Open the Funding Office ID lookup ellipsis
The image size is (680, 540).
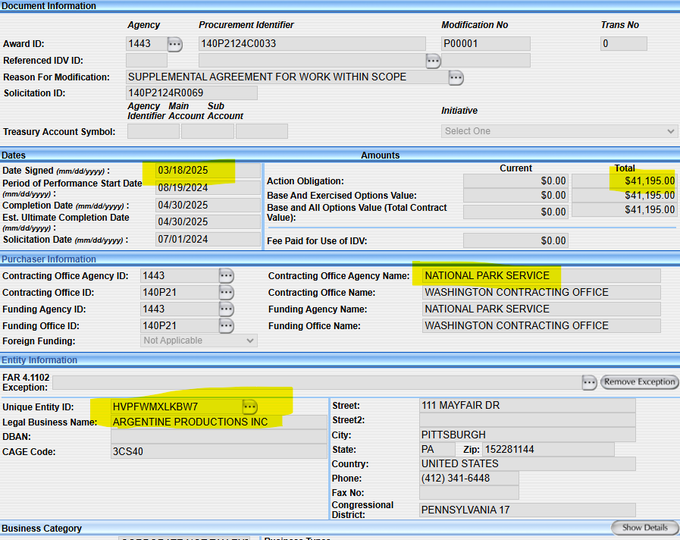226,326
